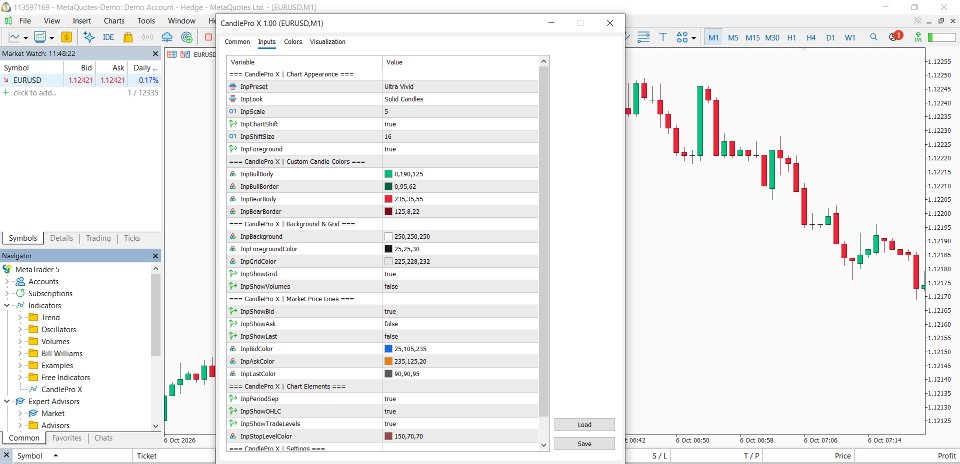Viewport: 960px width, 464px height.
Task: Open InpLook Solid Candles value dropdown
Action: 460,99
